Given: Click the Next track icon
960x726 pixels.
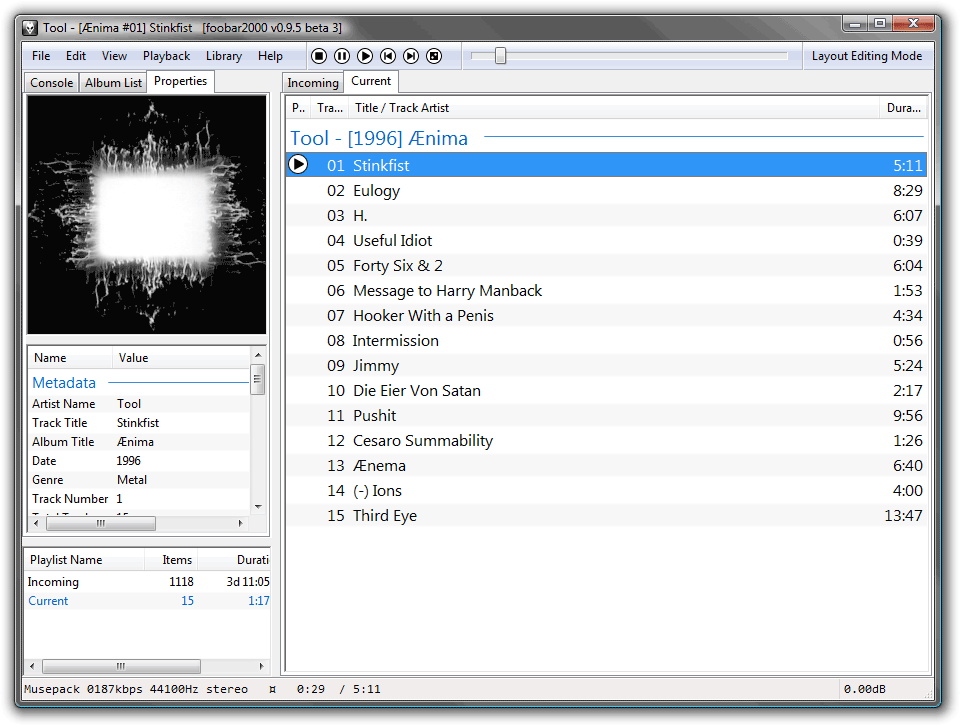Looking at the screenshot, I should pos(411,56).
